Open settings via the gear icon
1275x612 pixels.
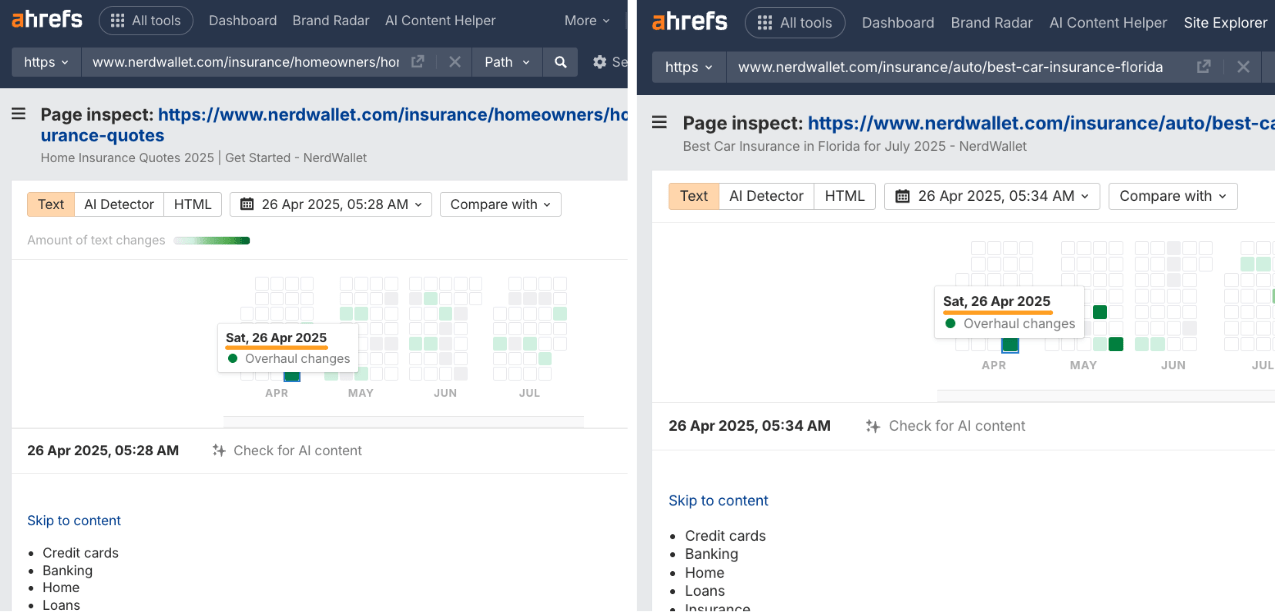click(602, 61)
